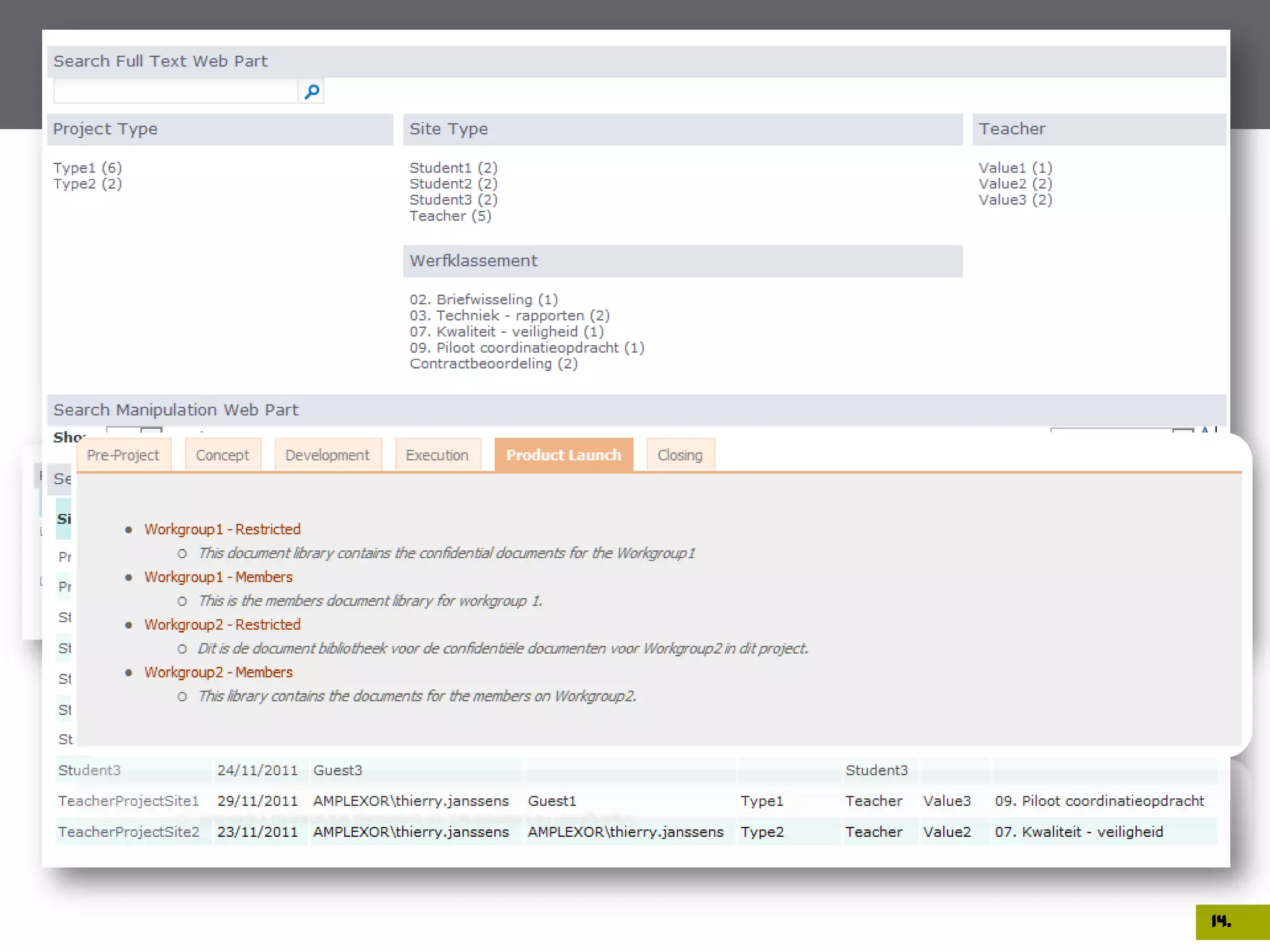Filter by Type2 (2) project type

tap(87, 183)
